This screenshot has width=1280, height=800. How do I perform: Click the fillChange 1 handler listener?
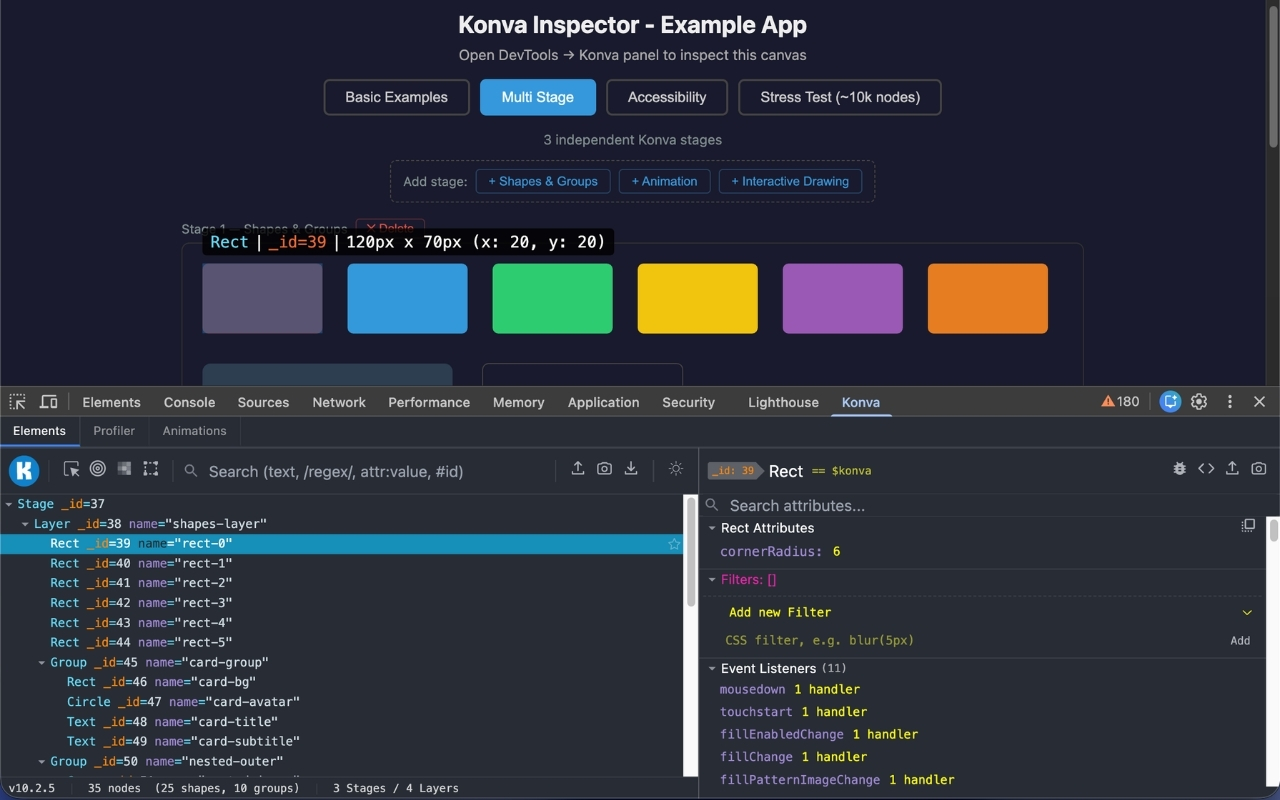[794, 757]
